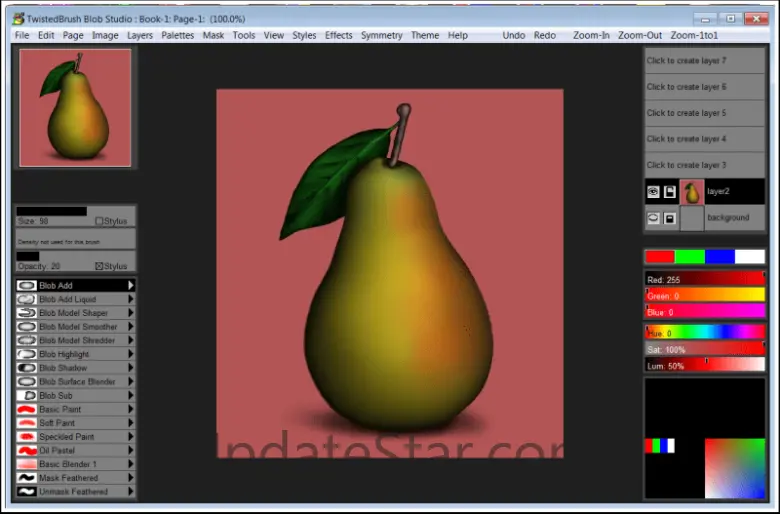Screen dimensions: 780x514
Task: Select the Blob Shadow brush icon
Action: 27,368
